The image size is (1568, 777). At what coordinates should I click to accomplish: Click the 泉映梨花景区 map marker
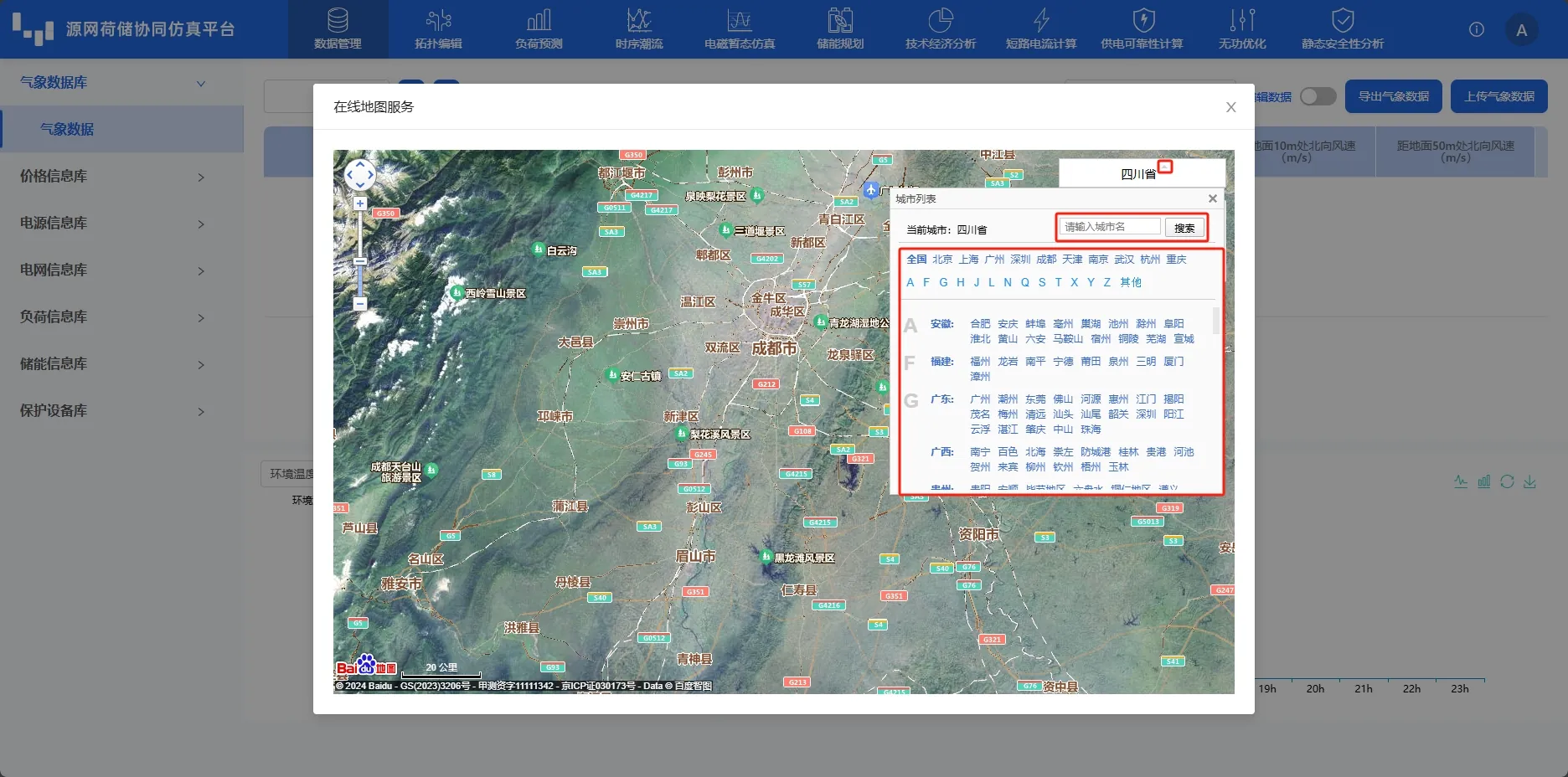point(757,195)
